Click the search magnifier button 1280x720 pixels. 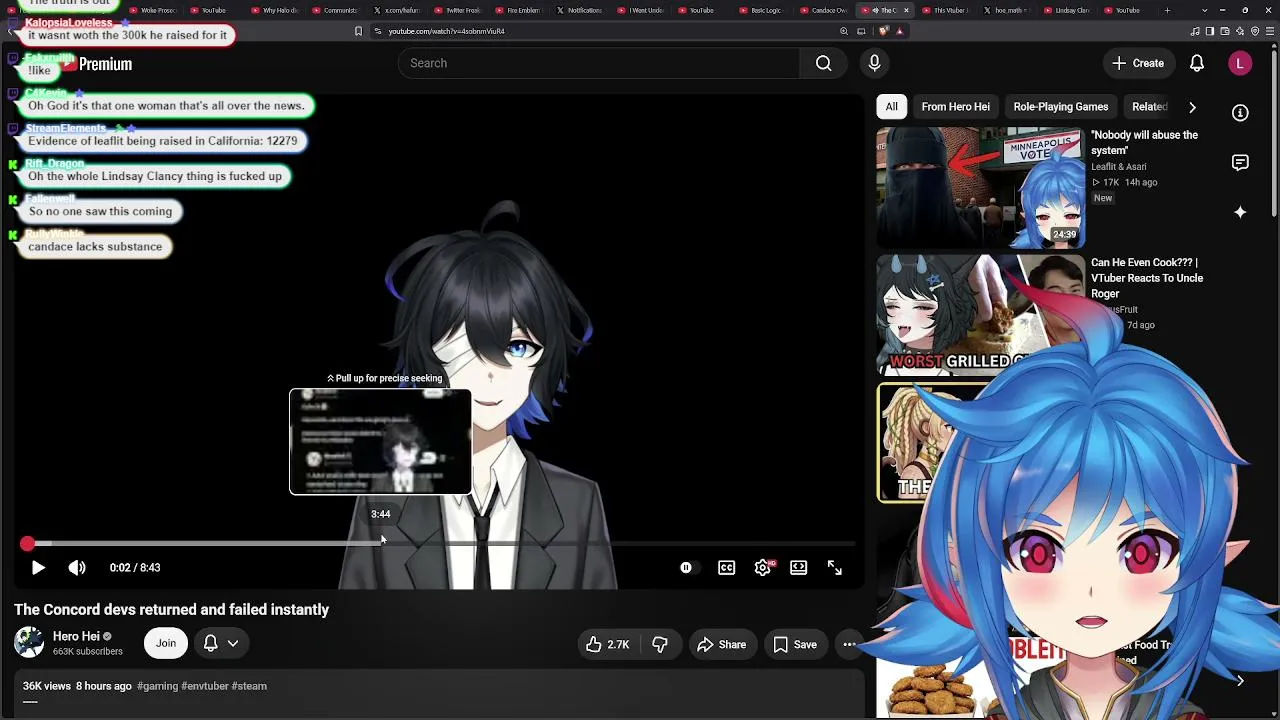tap(823, 63)
